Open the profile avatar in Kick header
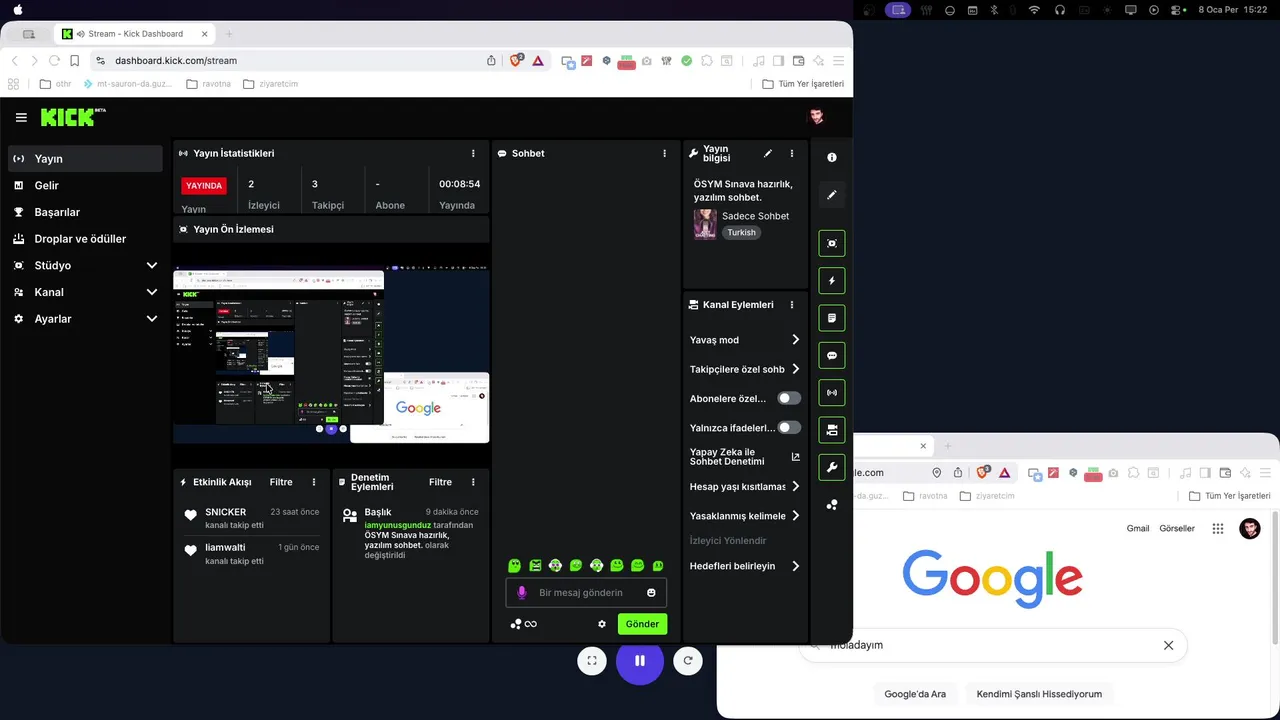1280x720 pixels. tap(817, 117)
